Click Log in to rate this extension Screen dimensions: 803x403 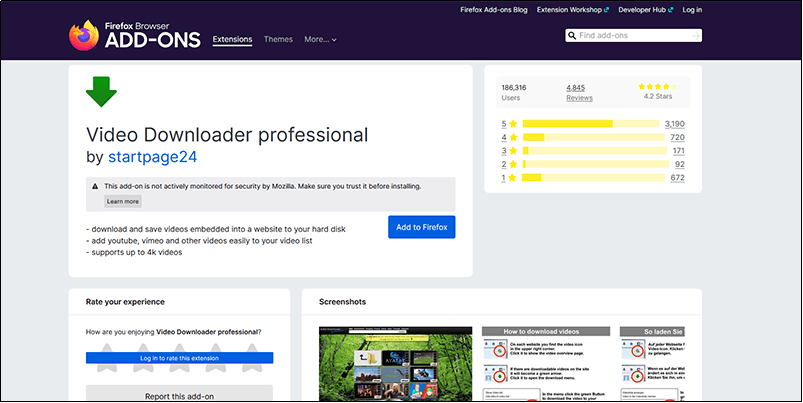pos(179,358)
